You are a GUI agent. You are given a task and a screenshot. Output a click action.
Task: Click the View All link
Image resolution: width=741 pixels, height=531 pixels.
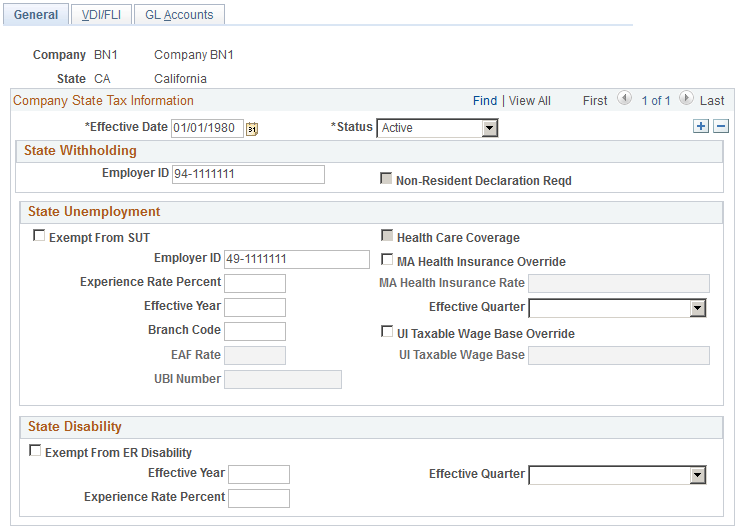[529, 101]
